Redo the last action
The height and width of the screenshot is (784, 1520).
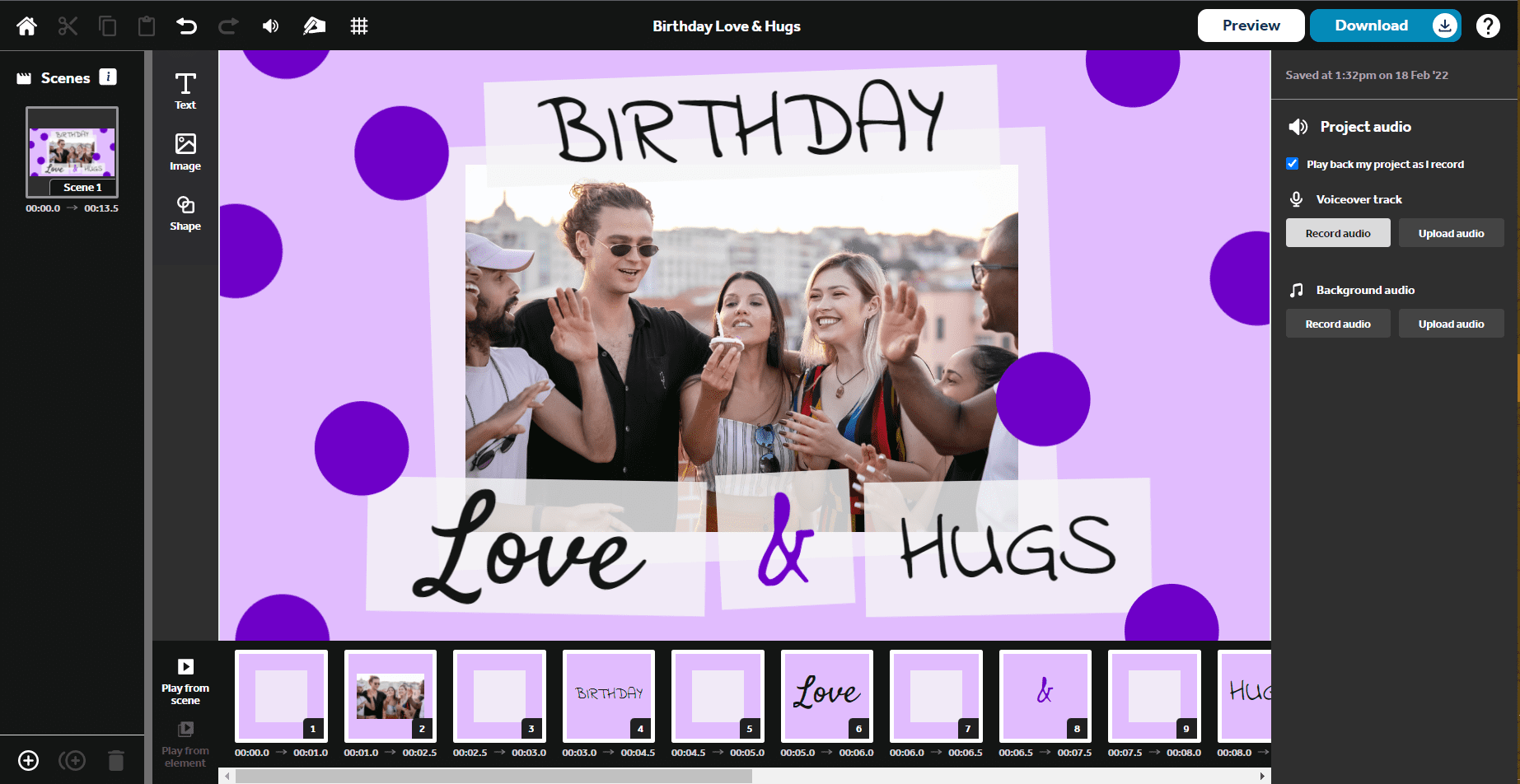tap(228, 26)
